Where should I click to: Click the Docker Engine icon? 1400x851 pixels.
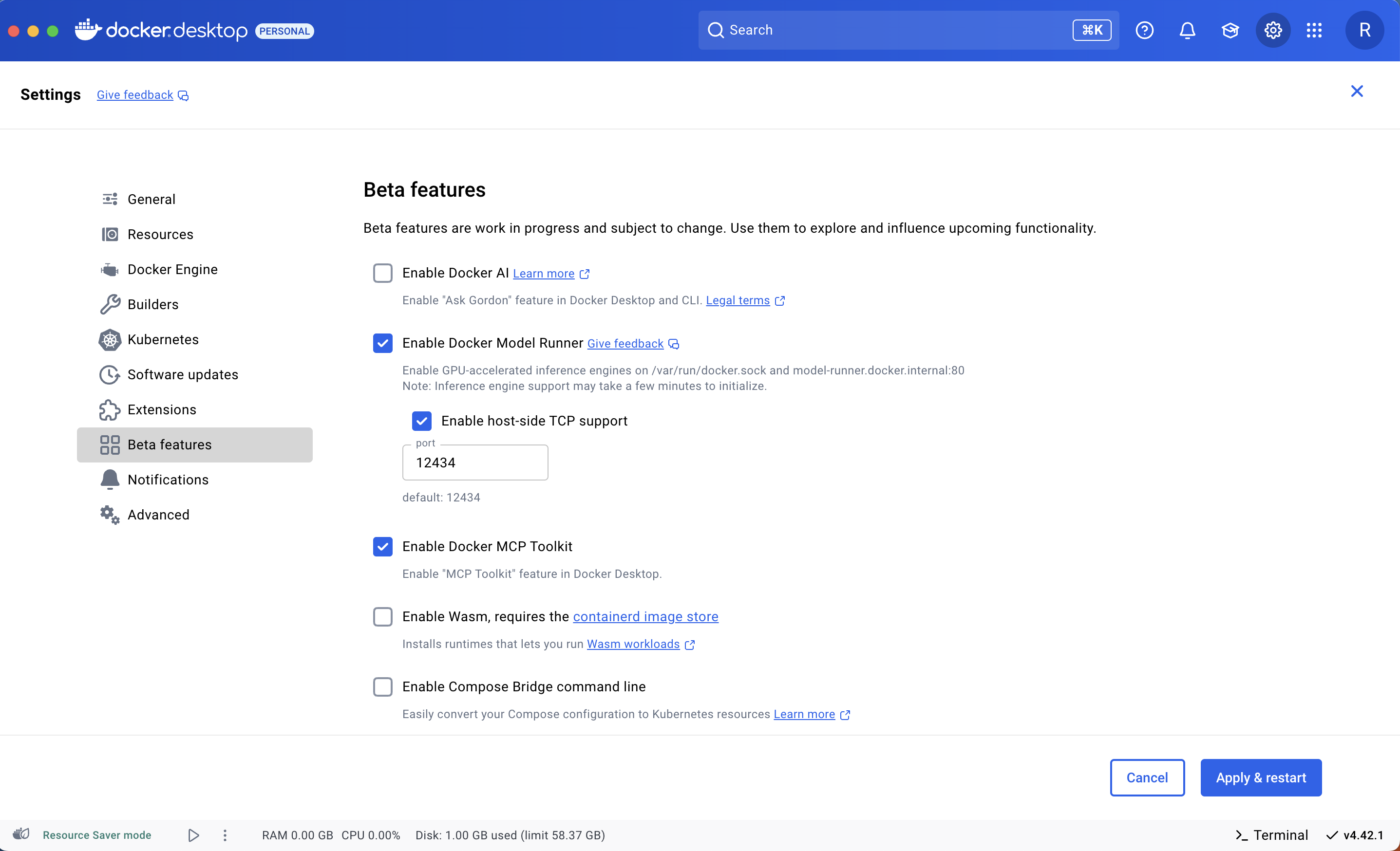coord(110,269)
